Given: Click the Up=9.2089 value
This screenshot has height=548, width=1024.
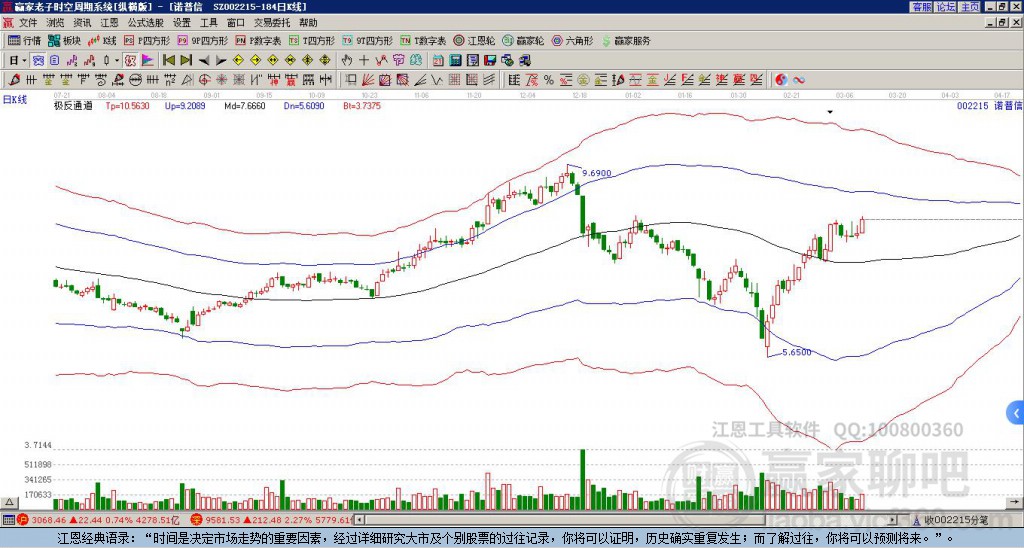Looking at the screenshot, I should click(x=185, y=106).
